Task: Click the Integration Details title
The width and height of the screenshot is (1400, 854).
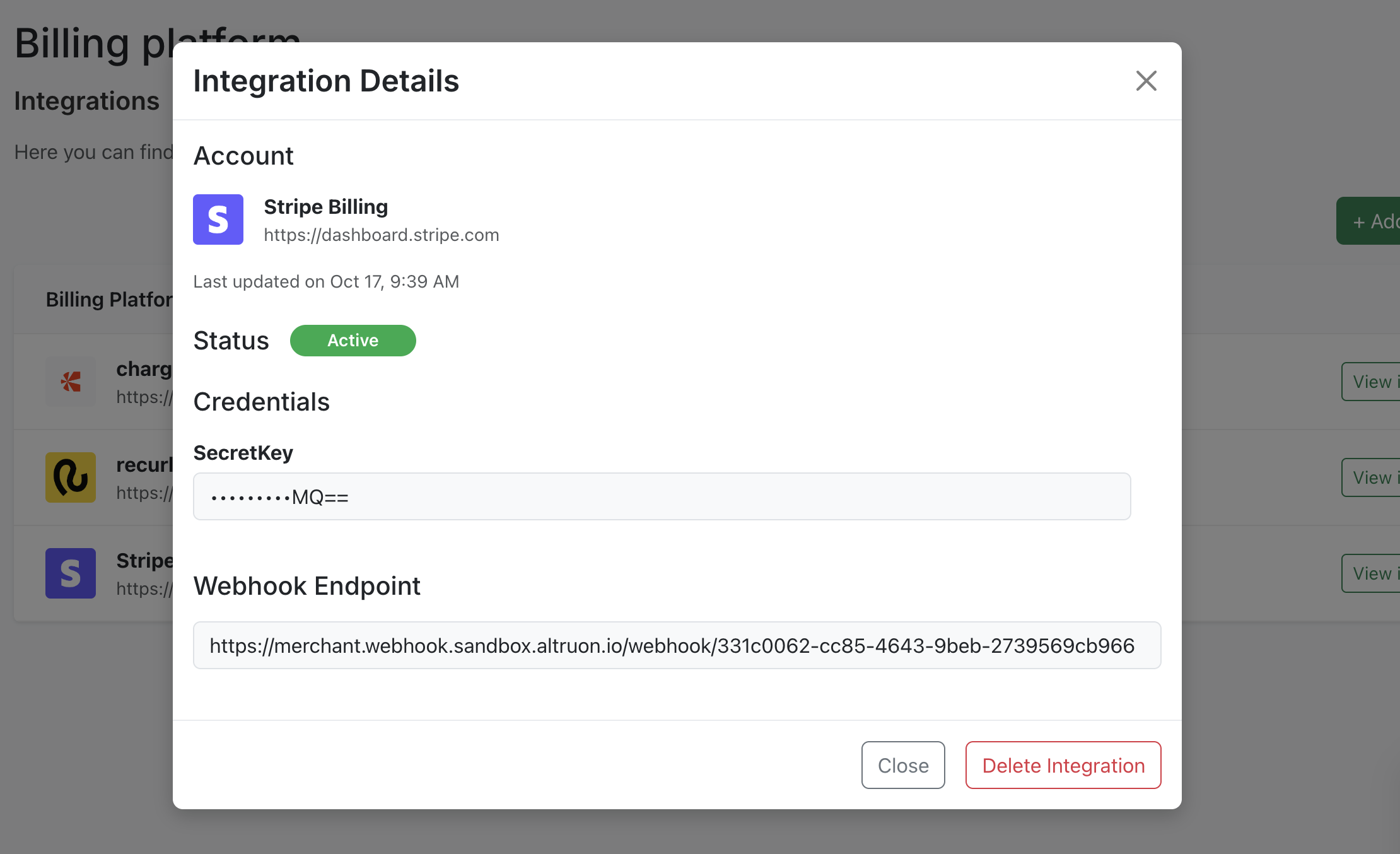Action: [326, 81]
